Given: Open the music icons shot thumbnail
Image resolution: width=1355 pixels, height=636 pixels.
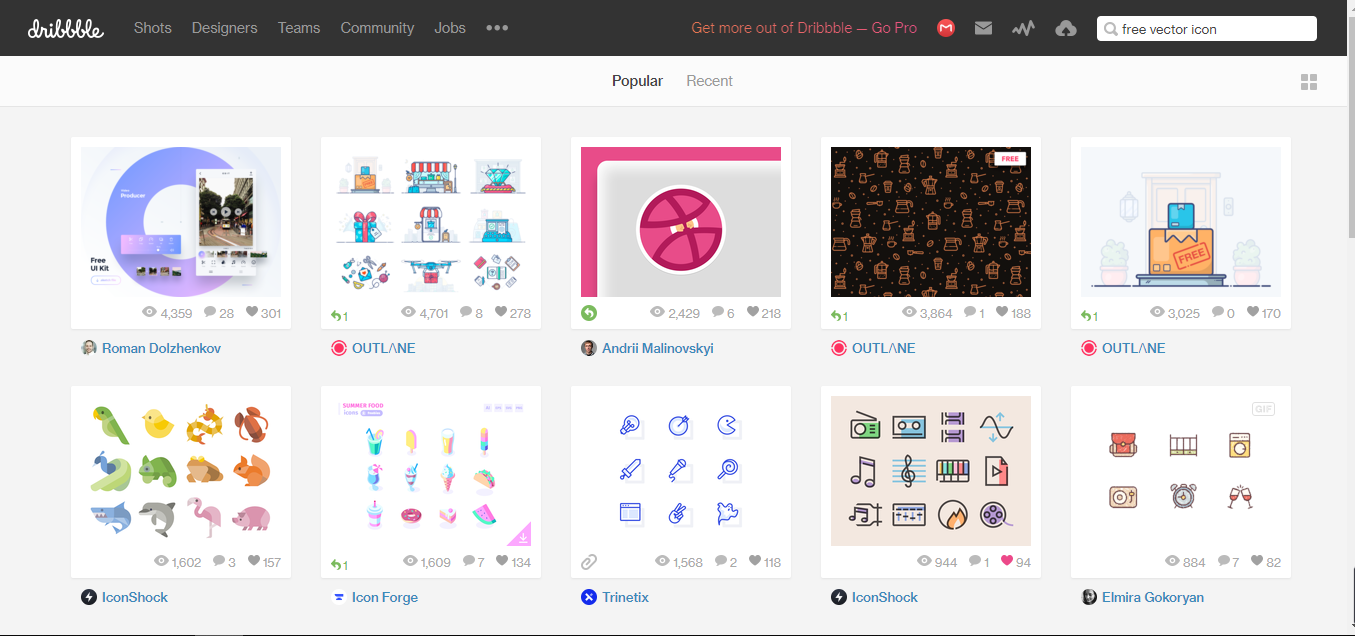Looking at the screenshot, I should 931,471.
